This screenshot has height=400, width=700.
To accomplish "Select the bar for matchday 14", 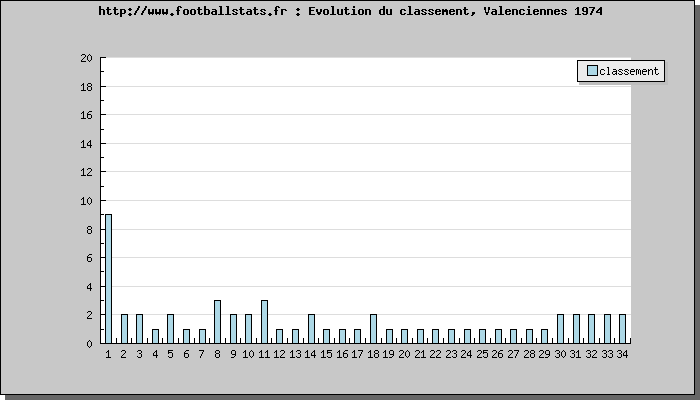I will click(x=311, y=329).
